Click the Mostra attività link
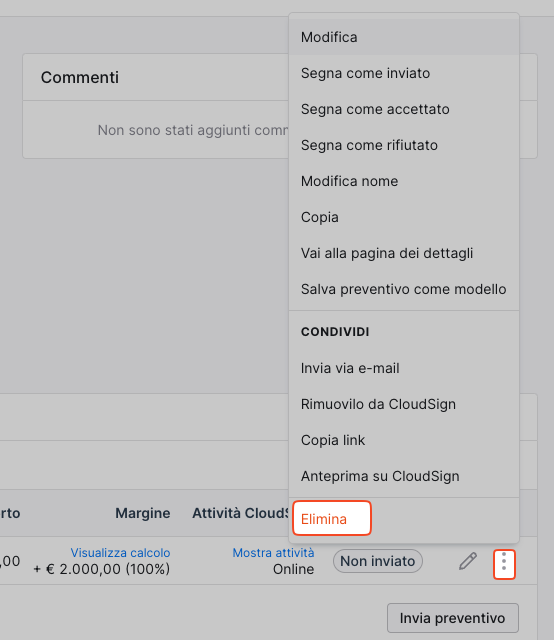Viewport: 554px width, 640px height. [x=273, y=553]
